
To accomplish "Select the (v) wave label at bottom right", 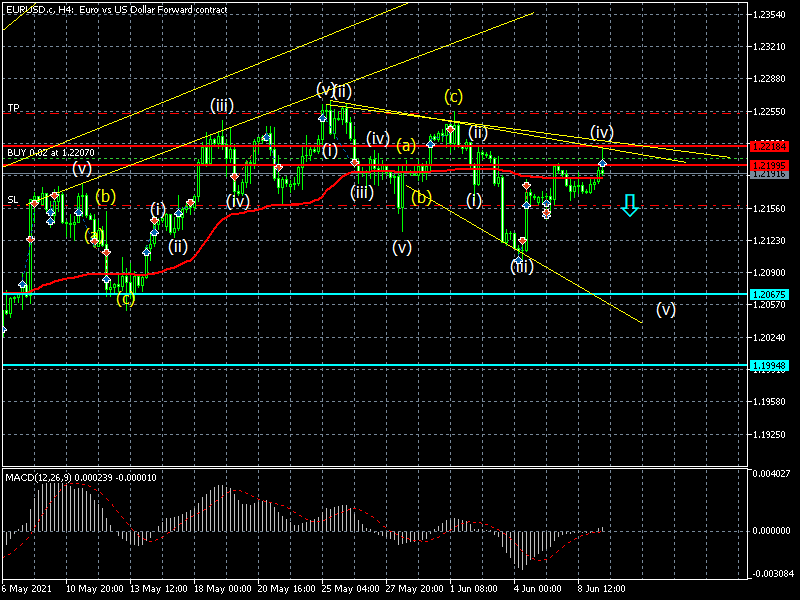I will 666,309.
